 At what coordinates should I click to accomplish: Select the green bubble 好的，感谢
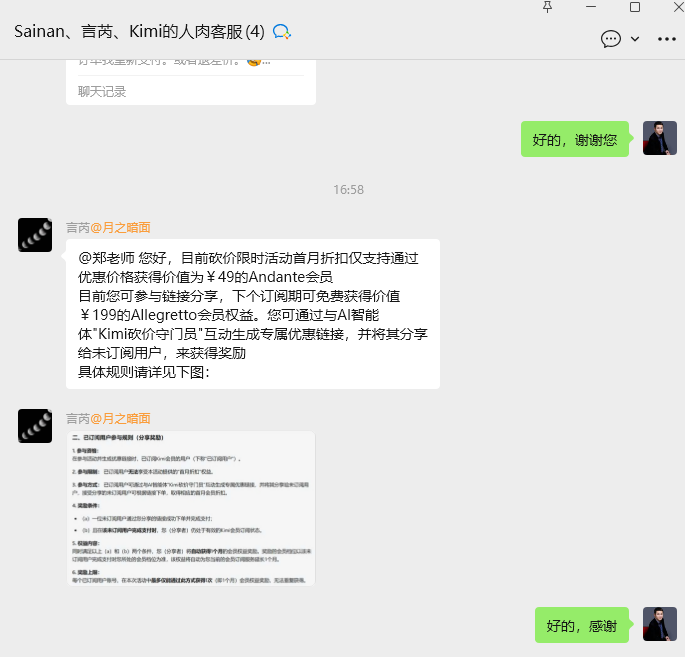(581, 625)
